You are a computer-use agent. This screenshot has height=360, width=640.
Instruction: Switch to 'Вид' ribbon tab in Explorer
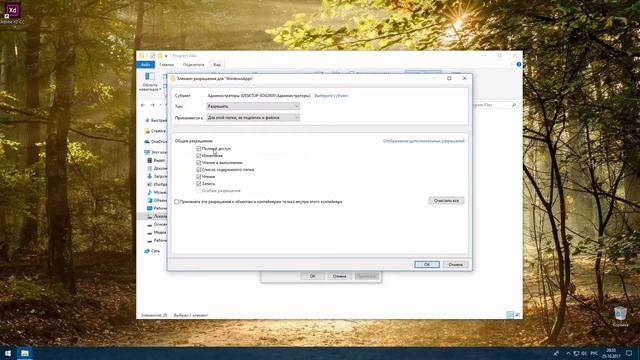(x=217, y=64)
